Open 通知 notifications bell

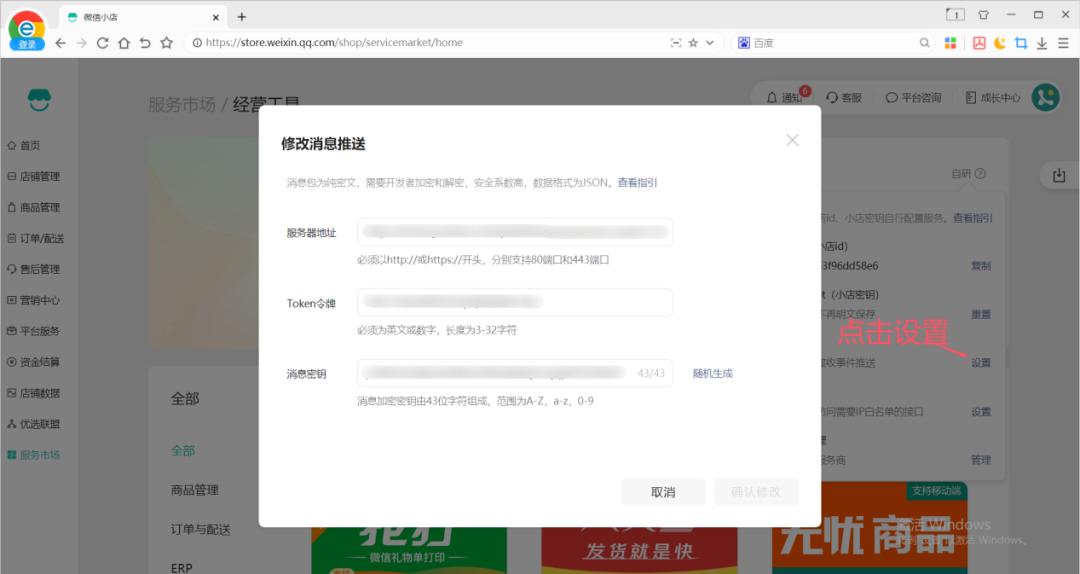click(785, 98)
